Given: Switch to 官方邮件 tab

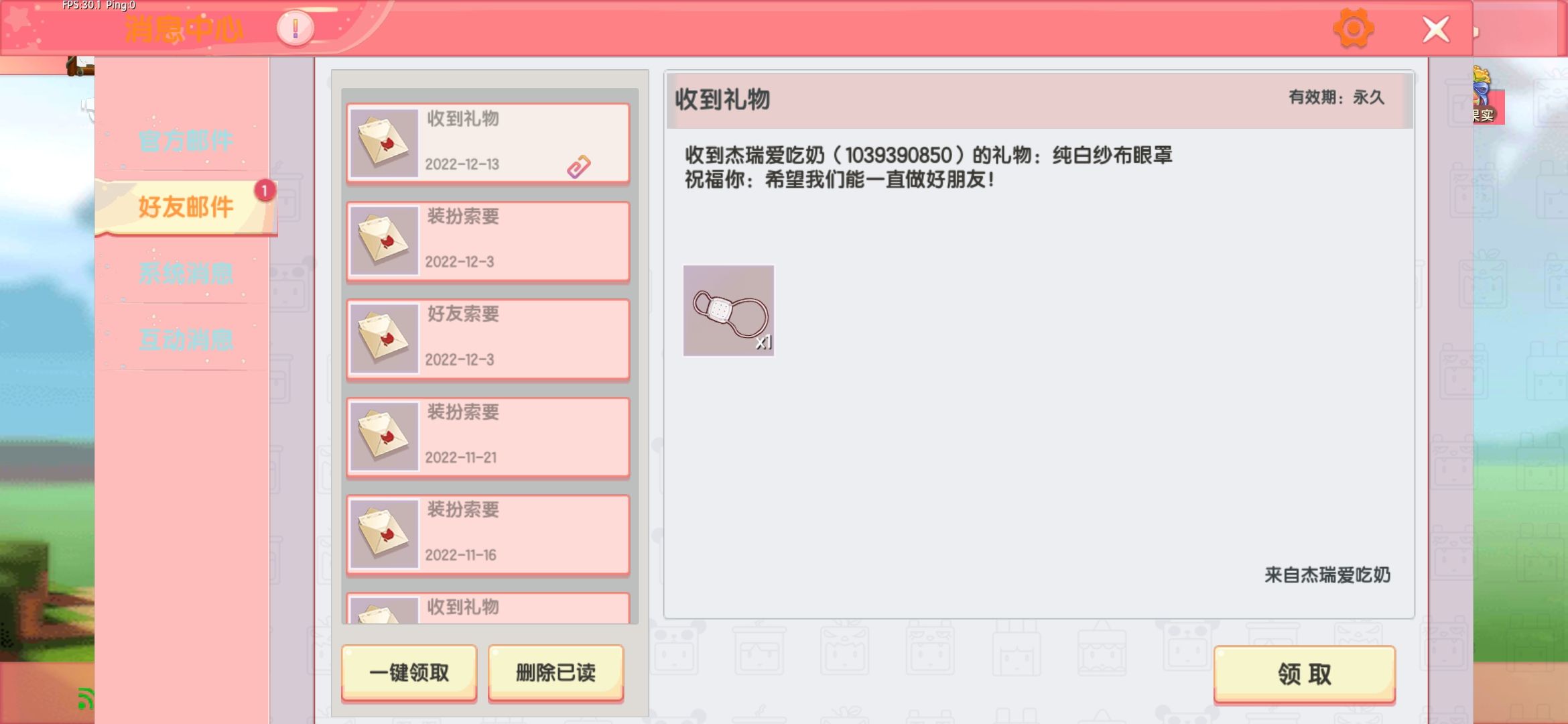Looking at the screenshot, I should [x=186, y=141].
